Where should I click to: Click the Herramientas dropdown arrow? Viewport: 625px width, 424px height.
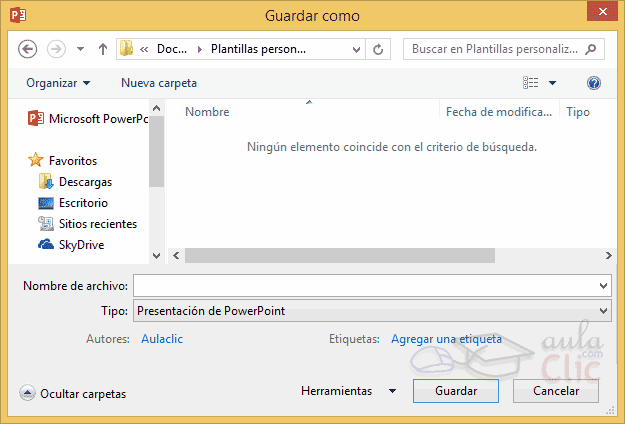(392, 391)
